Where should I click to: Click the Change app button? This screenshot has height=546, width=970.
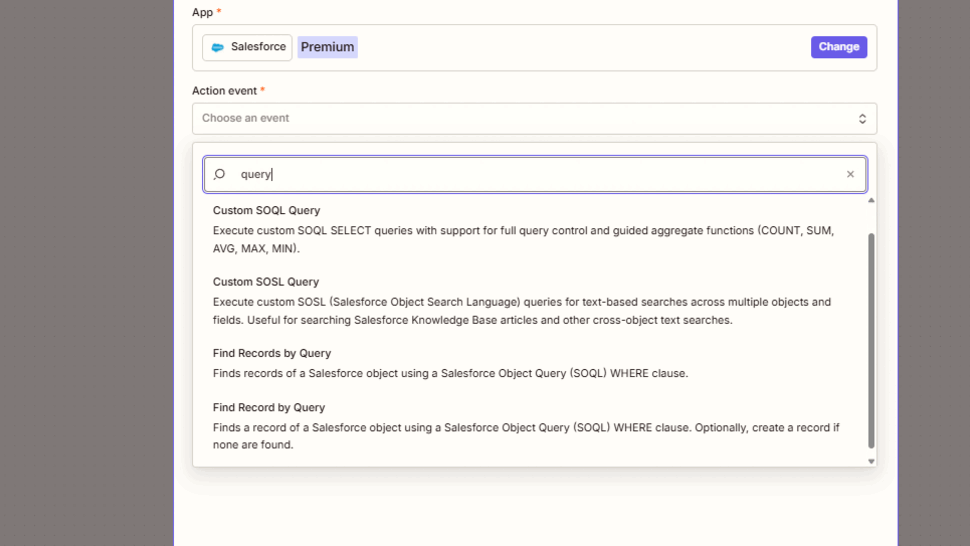pyautogui.click(x=838, y=47)
